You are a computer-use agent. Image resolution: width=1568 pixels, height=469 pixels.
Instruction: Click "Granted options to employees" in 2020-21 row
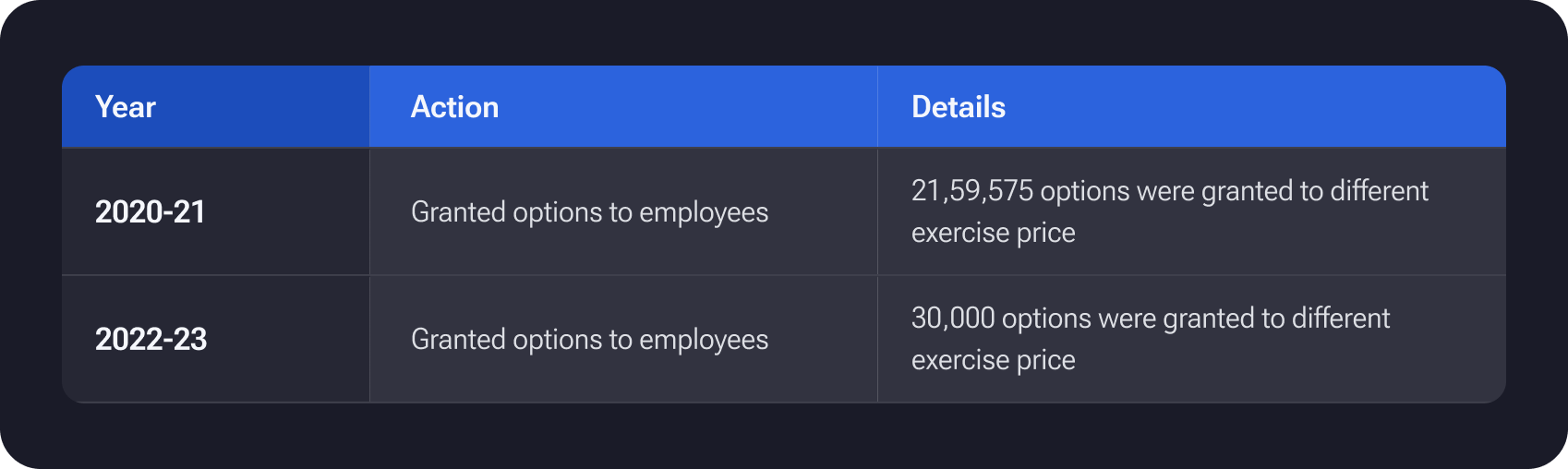[x=589, y=212]
